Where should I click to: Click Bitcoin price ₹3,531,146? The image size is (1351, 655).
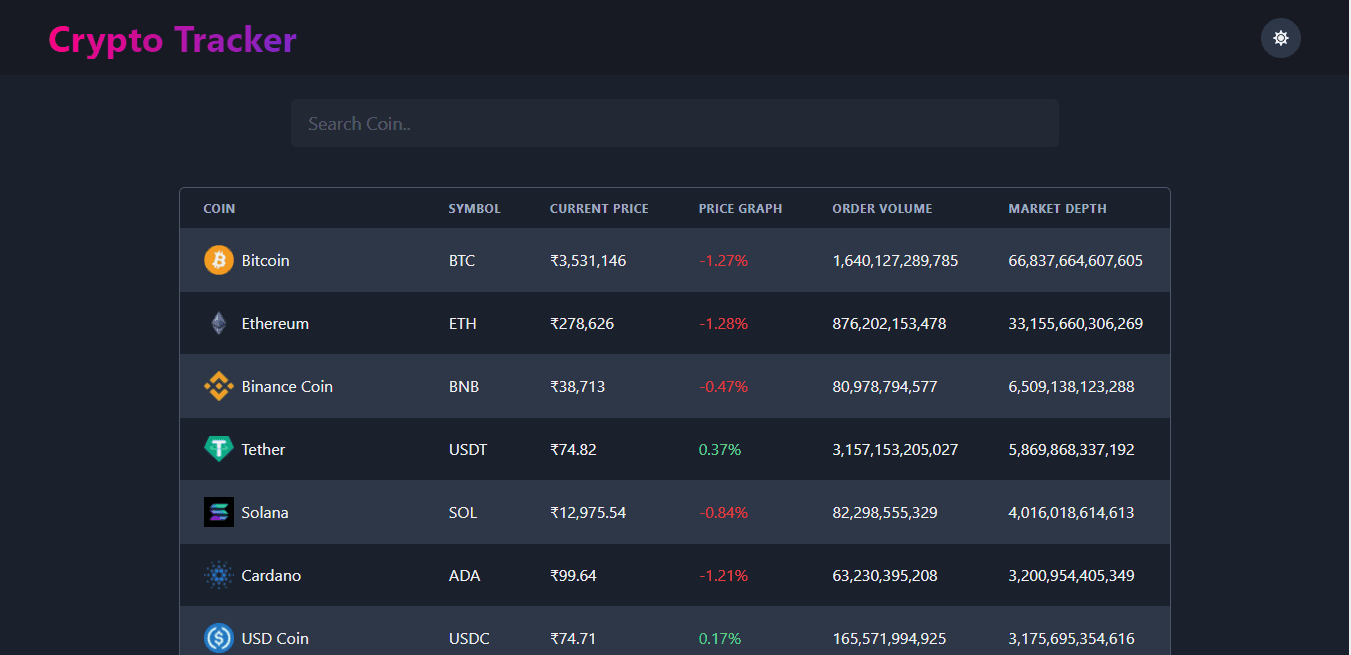588,260
